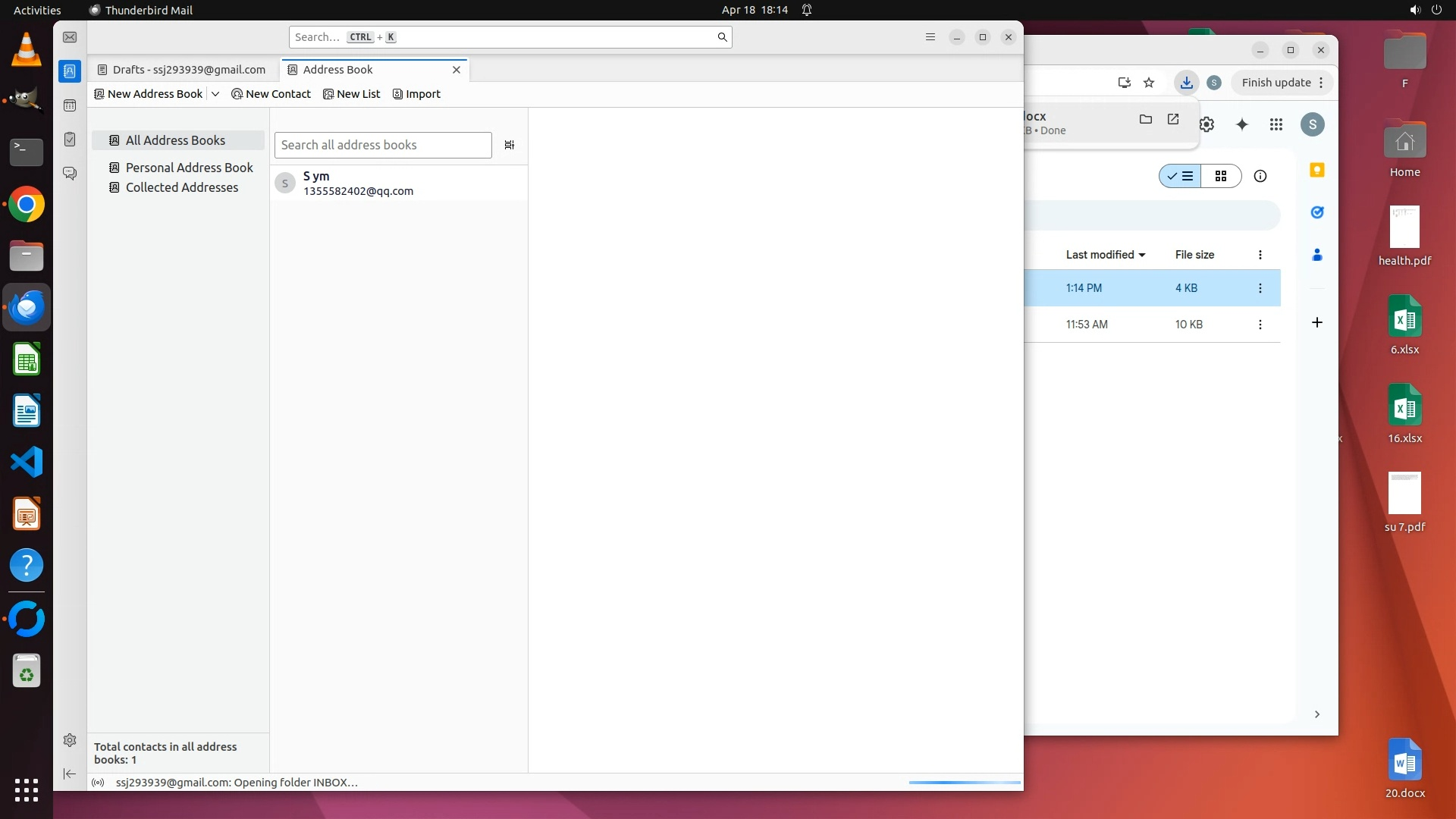Expand Drive side panel chevron
The image size is (1456, 819).
[x=1317, y=714]
